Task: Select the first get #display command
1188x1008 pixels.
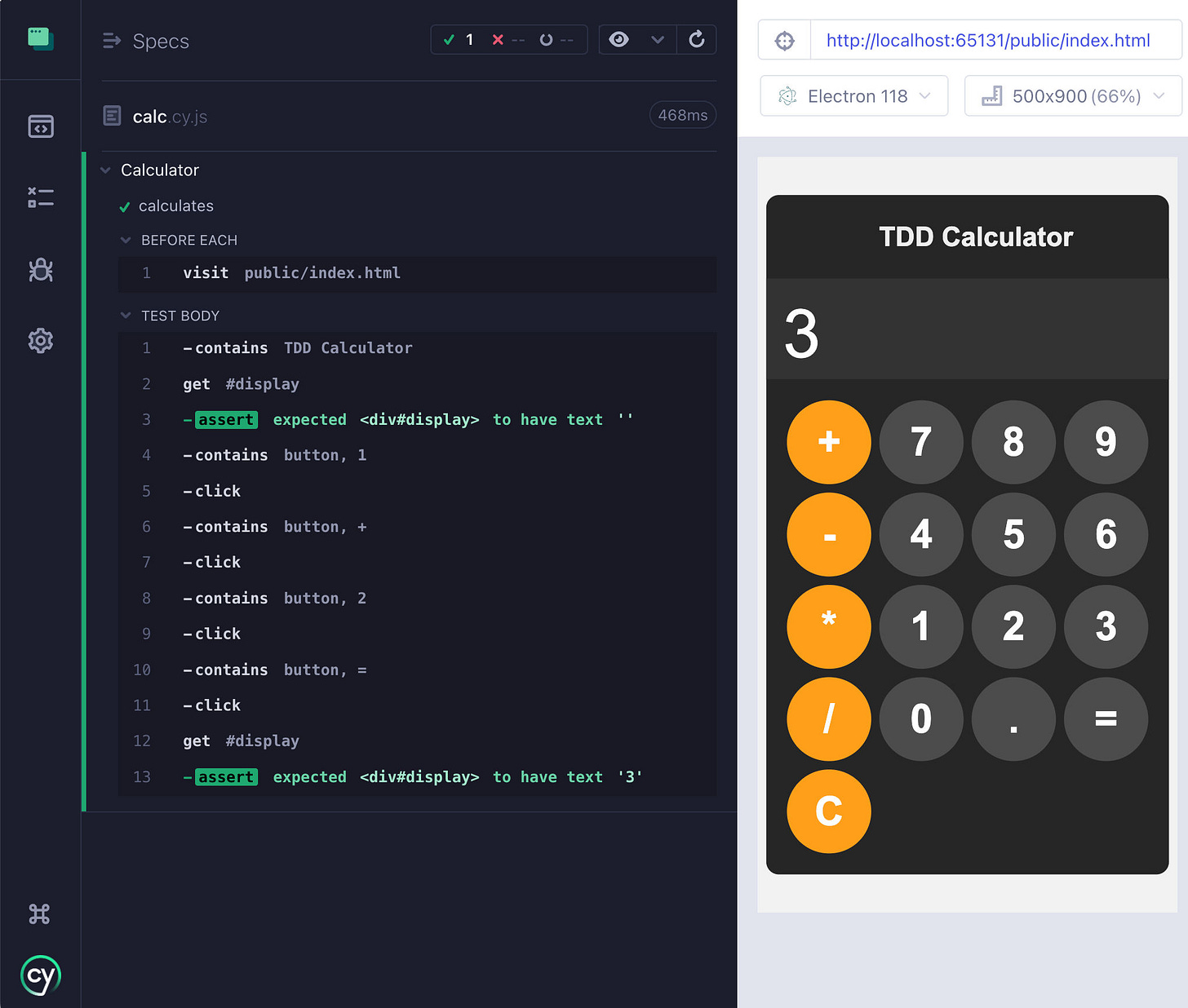Action: (418, 384)
